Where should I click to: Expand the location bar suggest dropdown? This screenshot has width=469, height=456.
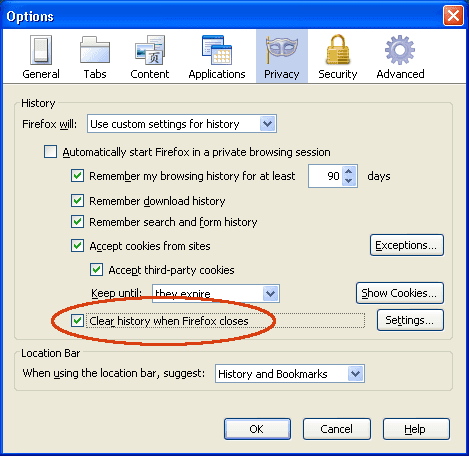(x=290, y=374)
